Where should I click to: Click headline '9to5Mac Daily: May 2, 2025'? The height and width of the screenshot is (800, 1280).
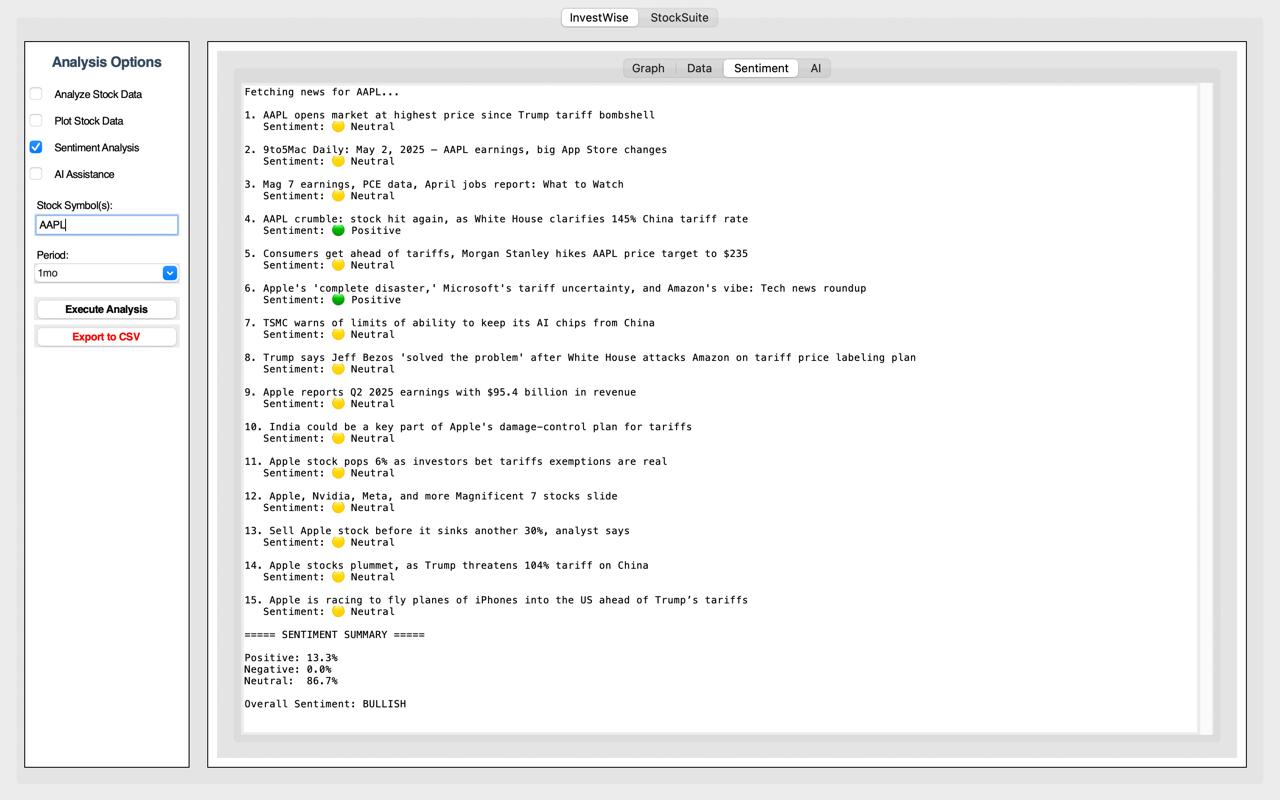465,150
